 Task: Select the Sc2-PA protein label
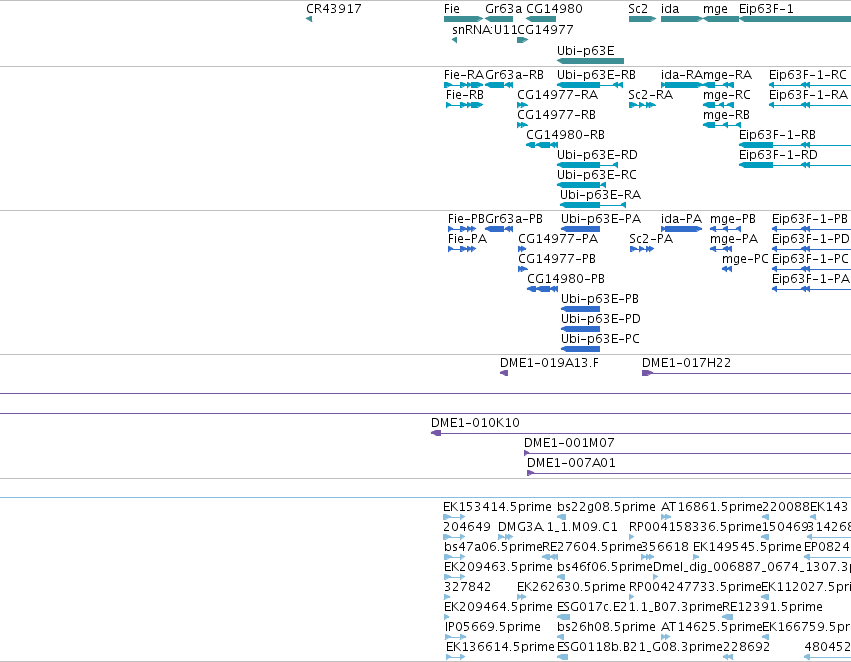coord(651,239)
